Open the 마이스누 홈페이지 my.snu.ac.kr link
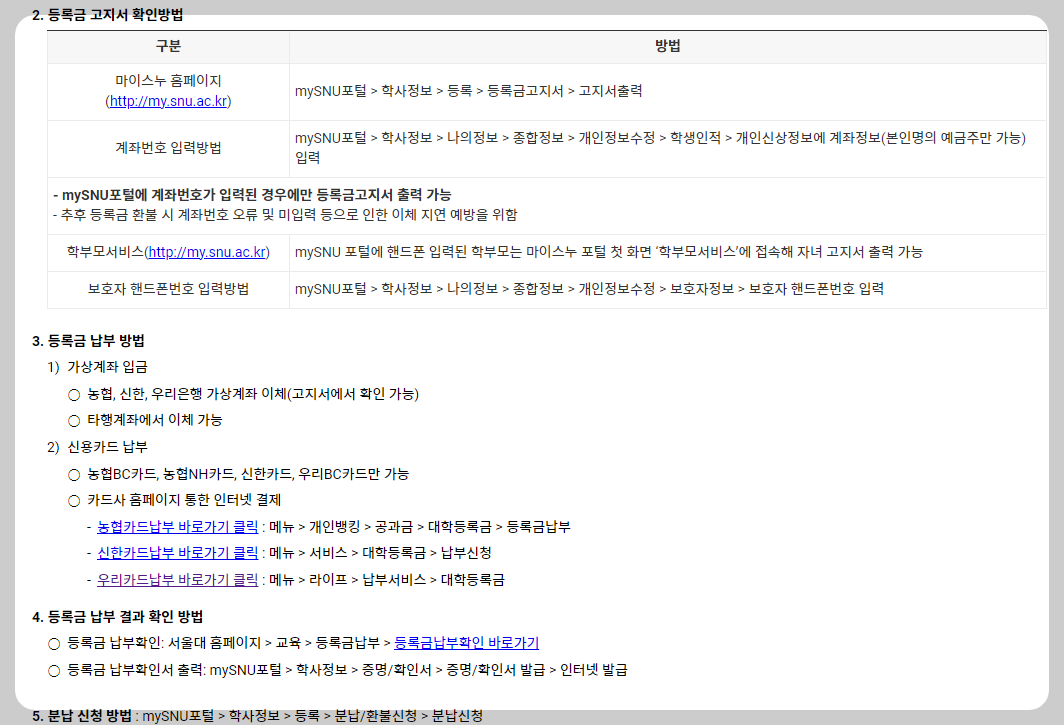Viewport: 1064px width, 725px height. pos(166,100)
